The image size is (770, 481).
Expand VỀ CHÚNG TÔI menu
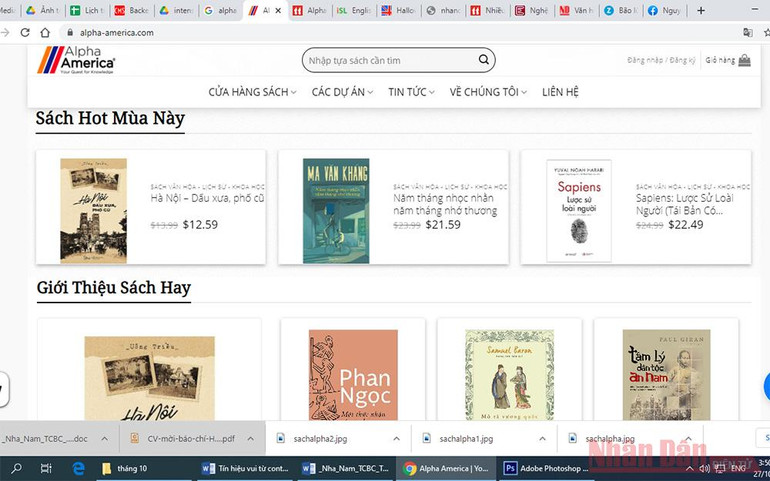488,92
